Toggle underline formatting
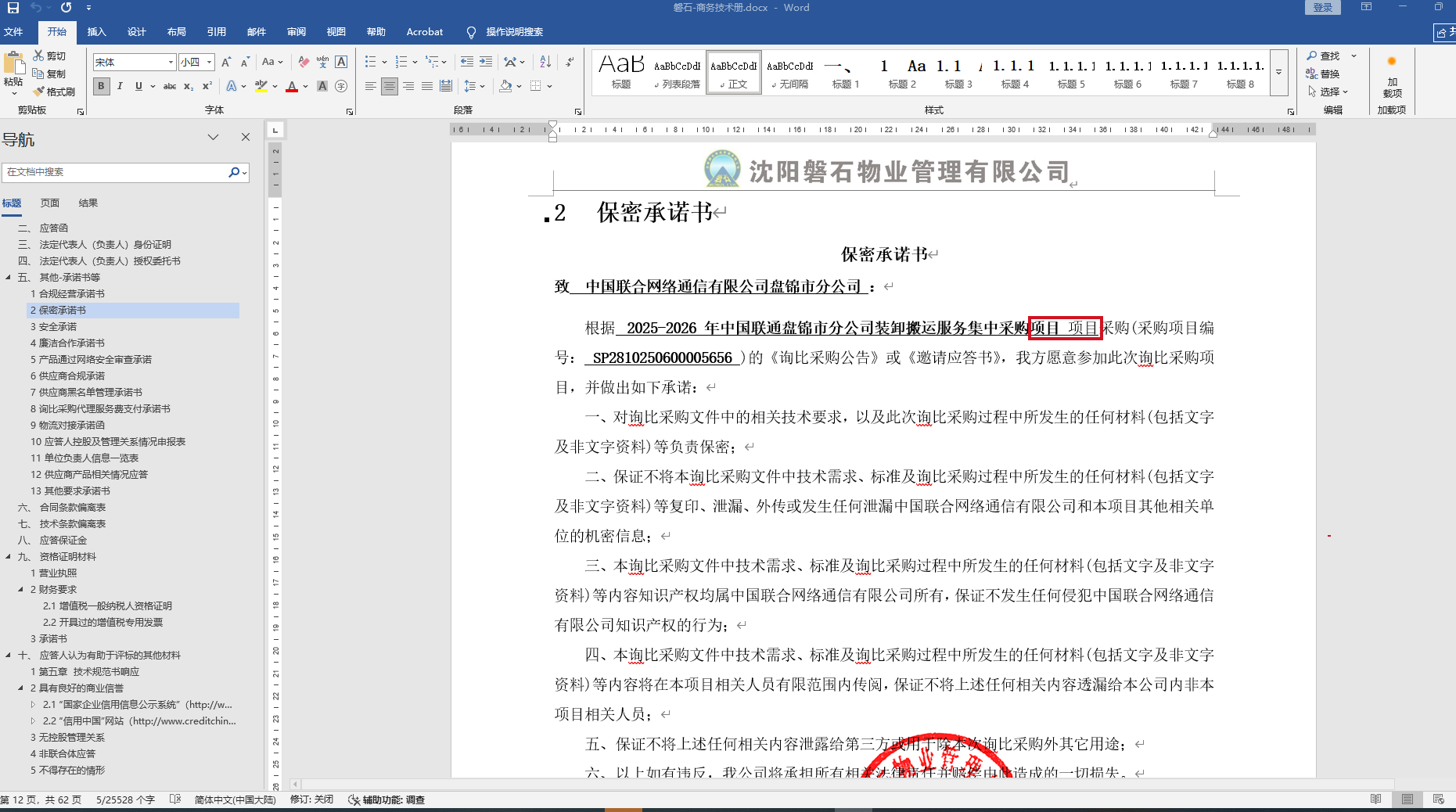This screenshot has height=812, width=1456. (138, 86)
